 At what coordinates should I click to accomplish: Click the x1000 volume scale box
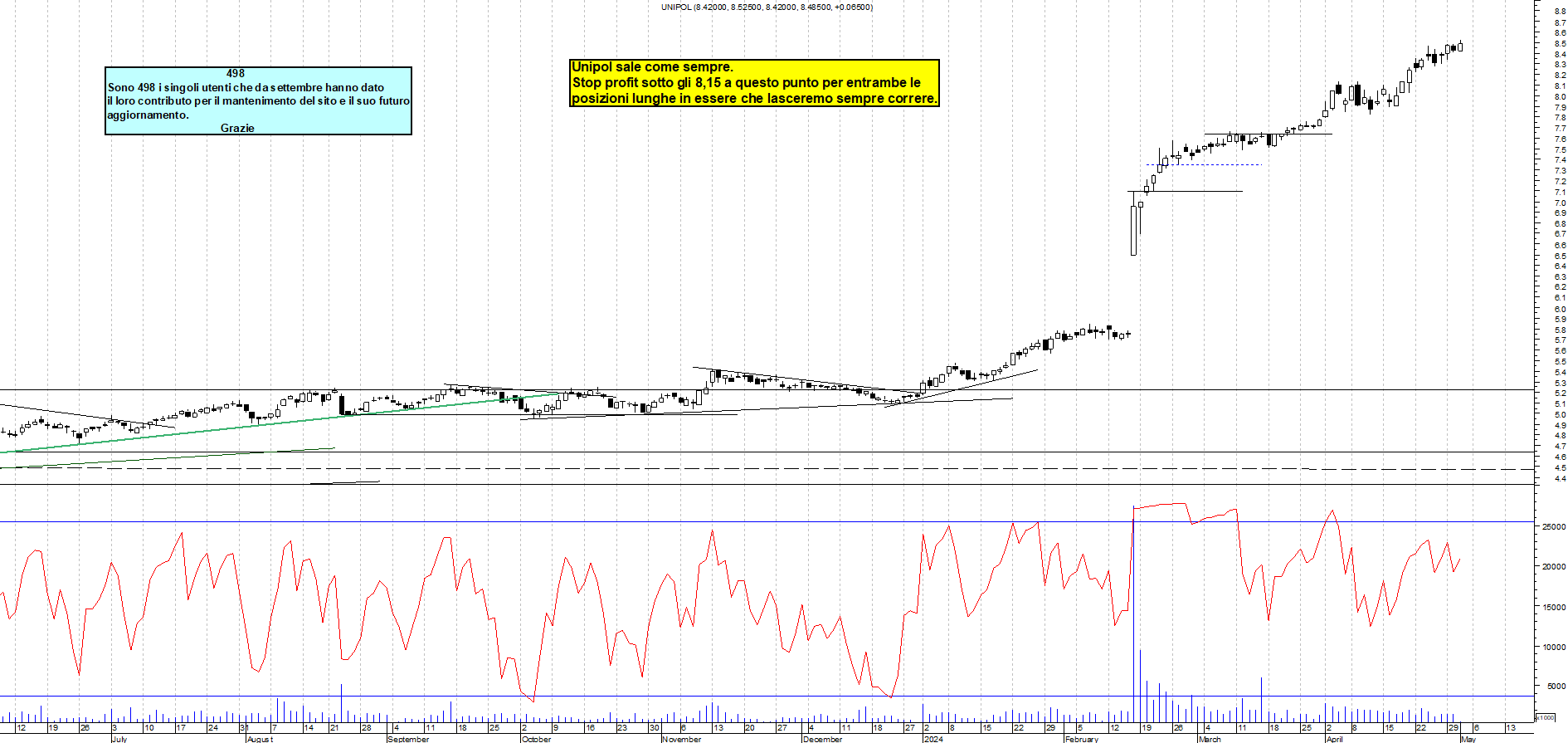[x=1545, y=717]
